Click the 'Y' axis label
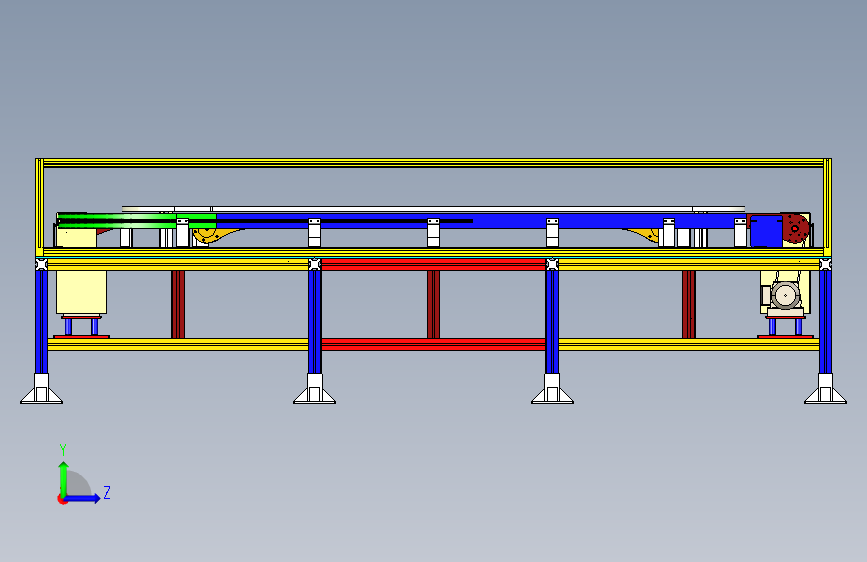 pos(63,450)
